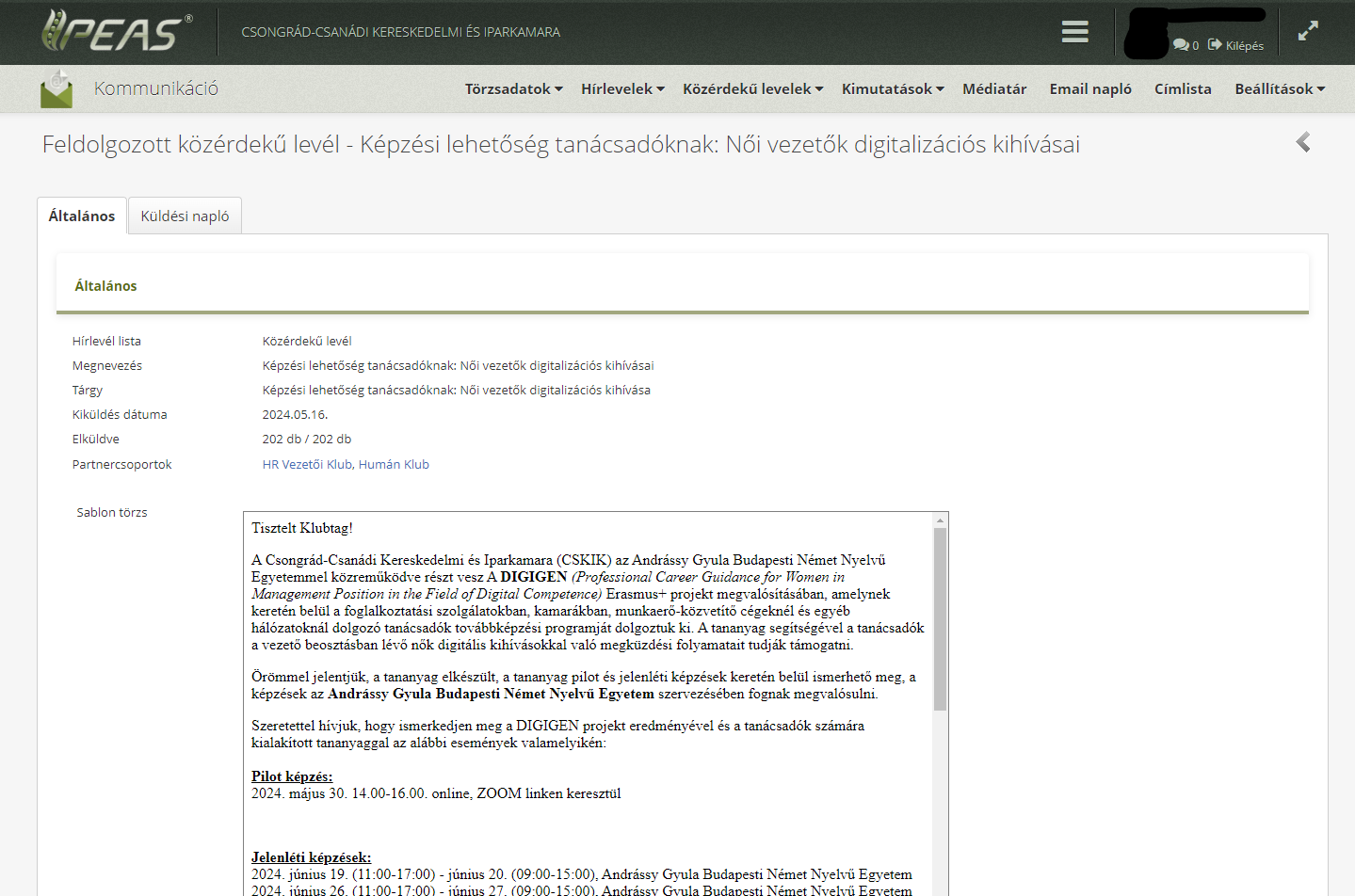Image resolution: width=1355 pixels, height=896 pixels.
Task: Open the Médiatár menu item
Action: pyautogui.click(x=994, y=88)
